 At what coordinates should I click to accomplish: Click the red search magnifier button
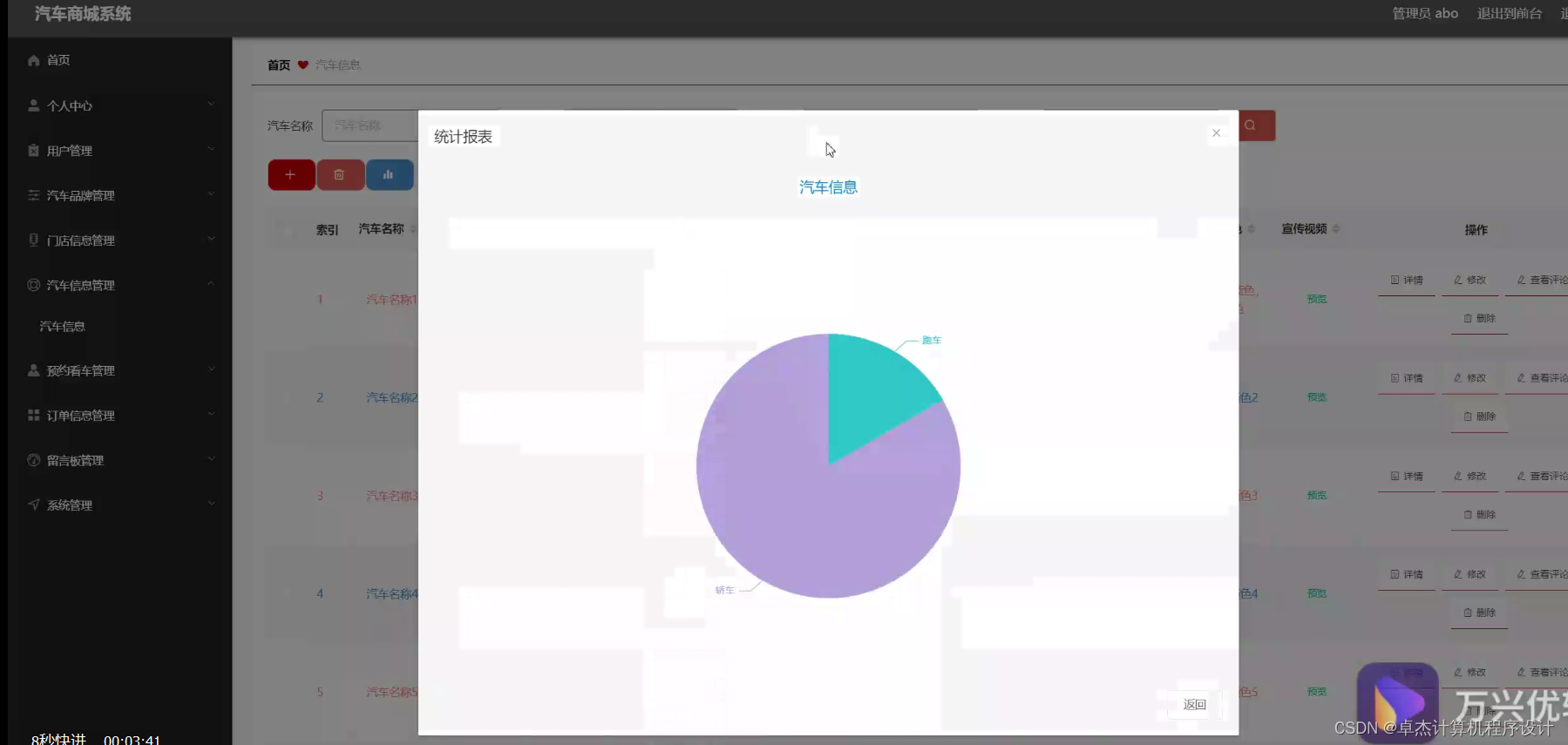pyautogui.click(x=1252, y=125)
